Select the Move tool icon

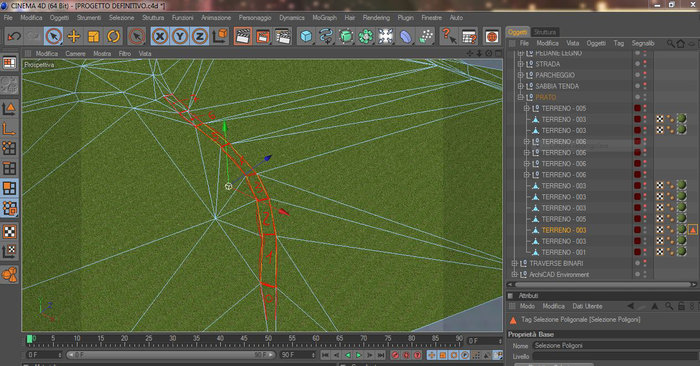click(74, 36)
